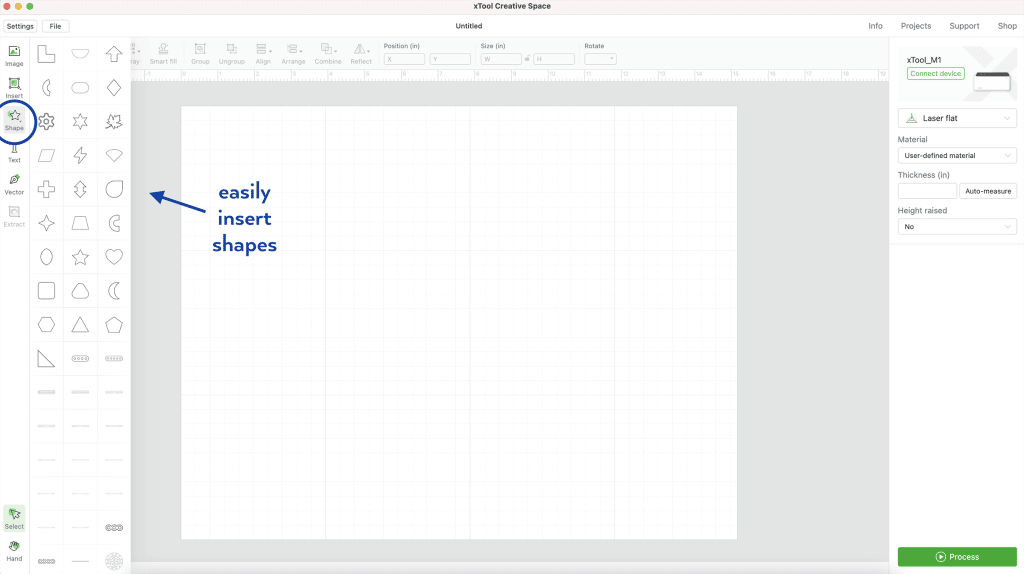Image resolution: width=1024 pixels, height=574 pixels.
Task: Switch to the Hand pan tool
Action: 14,551
